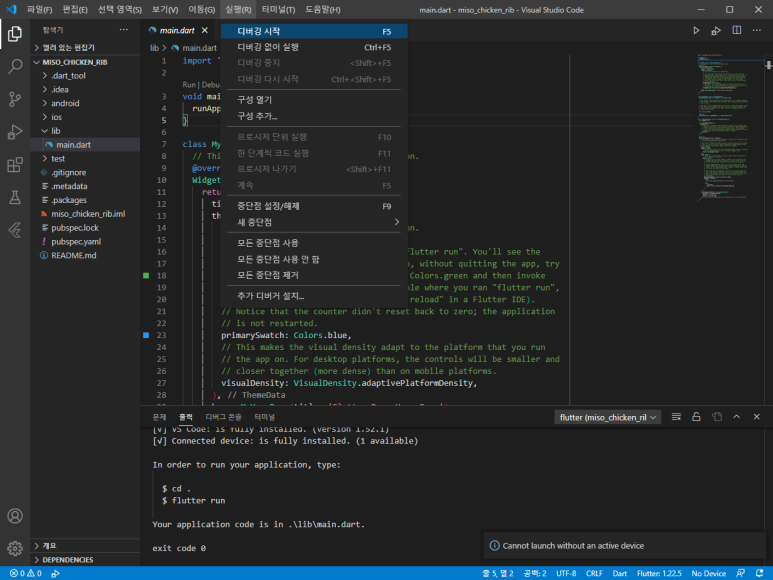Screen dimensions: 773x580
Task: Maximize the bottom panel size
Action: [x=737, y=417]
